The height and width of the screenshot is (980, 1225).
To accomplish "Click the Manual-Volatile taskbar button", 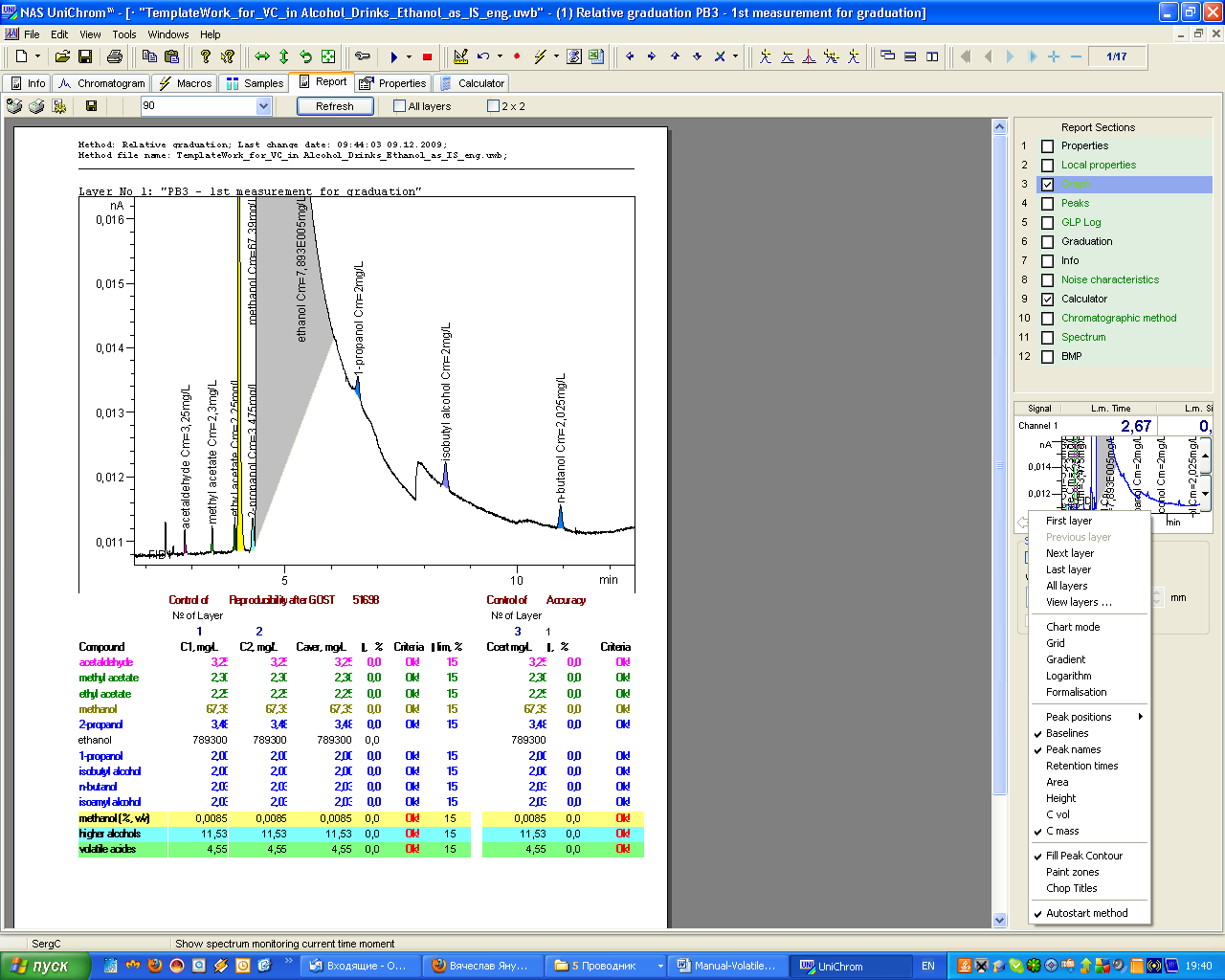I will pos(729,966).
